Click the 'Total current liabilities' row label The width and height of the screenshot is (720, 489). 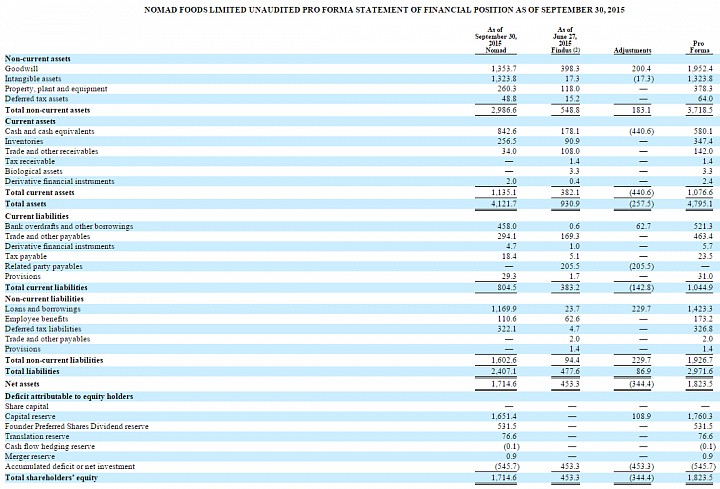[x=46, y=287]
